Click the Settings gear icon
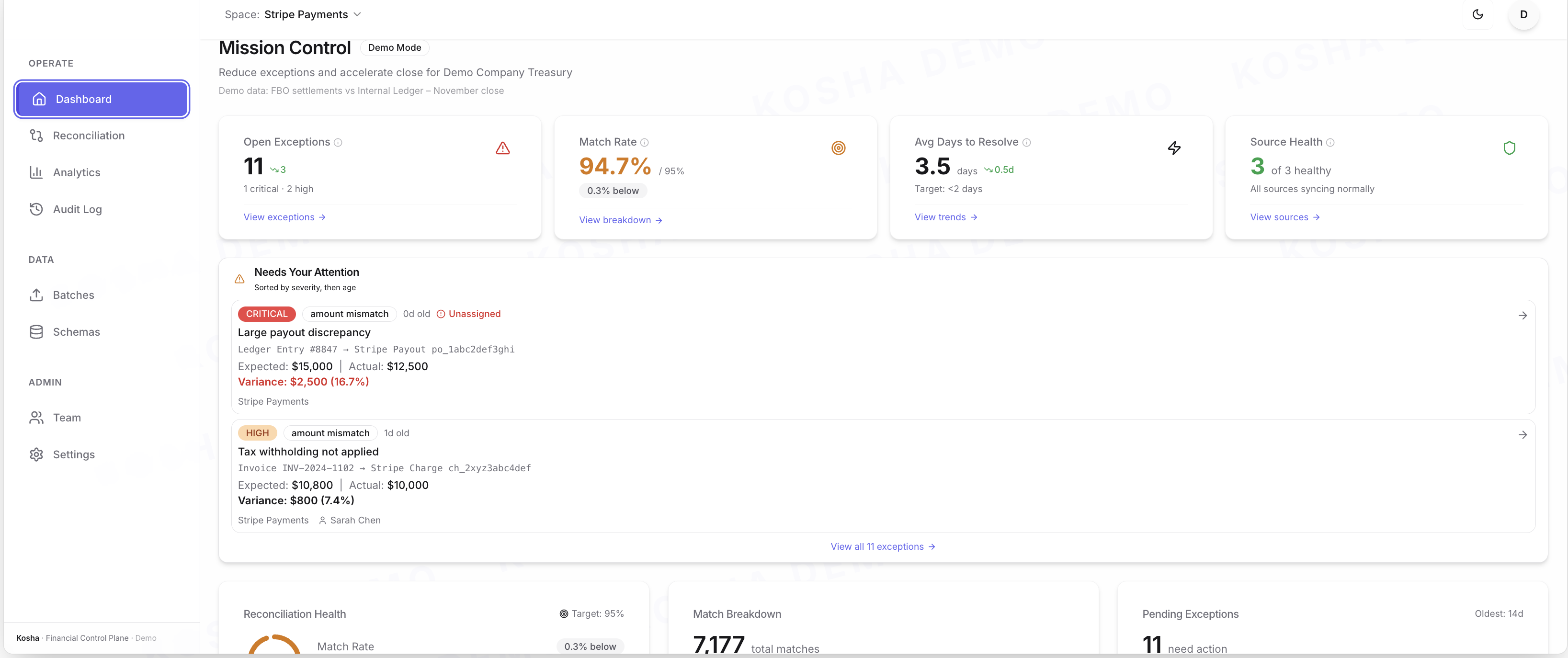 pyautogui.click(x=36, y=454)
